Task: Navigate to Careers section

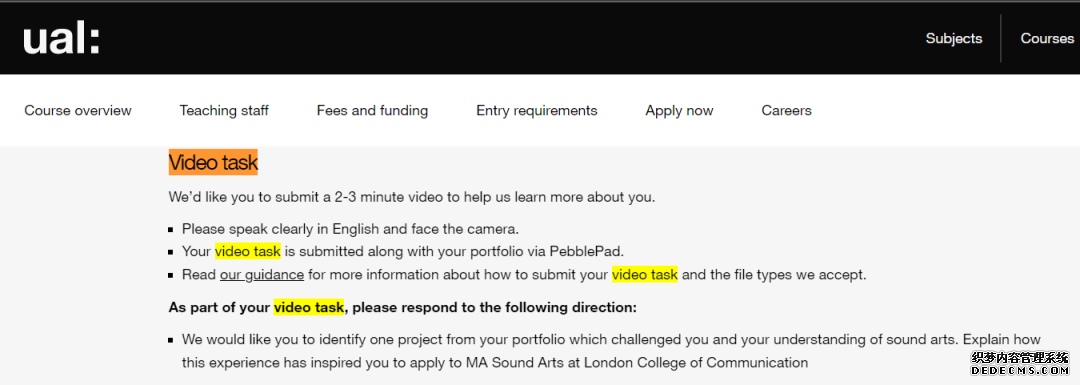Action: 786,110
